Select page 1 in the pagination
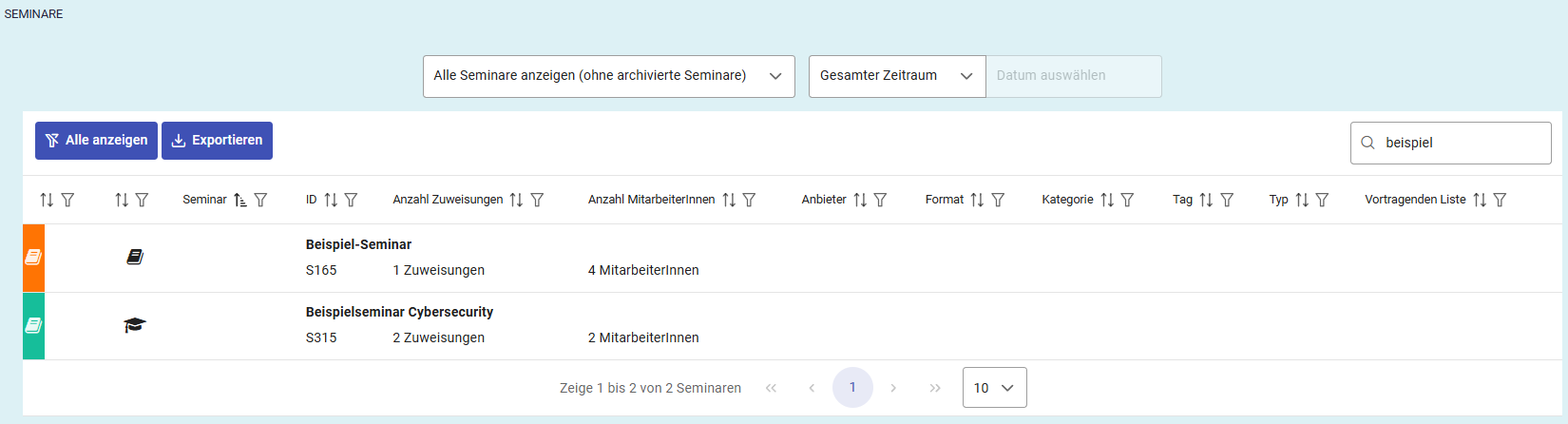1568x424 pixels. tap(852, 388)
